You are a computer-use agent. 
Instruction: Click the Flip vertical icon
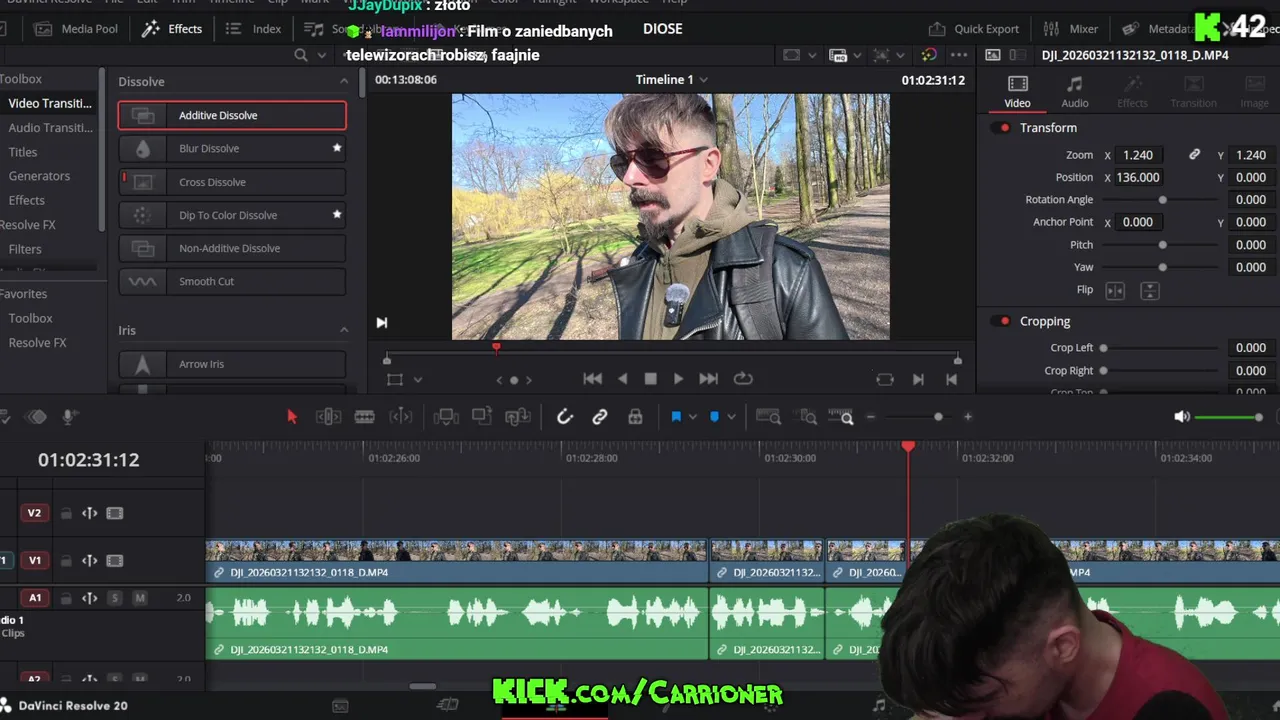click(x=1150, y=290)
